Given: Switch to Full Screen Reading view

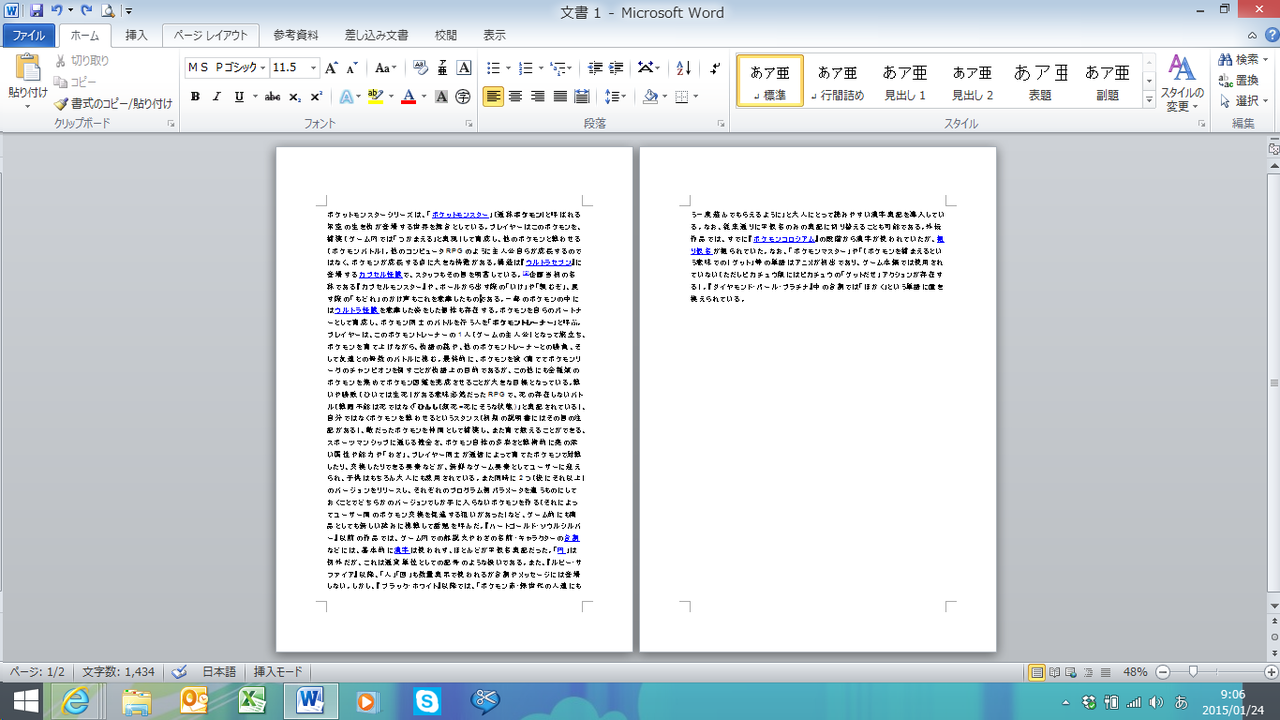Looking at the screenshot, I should click(x=1054, y=672).
